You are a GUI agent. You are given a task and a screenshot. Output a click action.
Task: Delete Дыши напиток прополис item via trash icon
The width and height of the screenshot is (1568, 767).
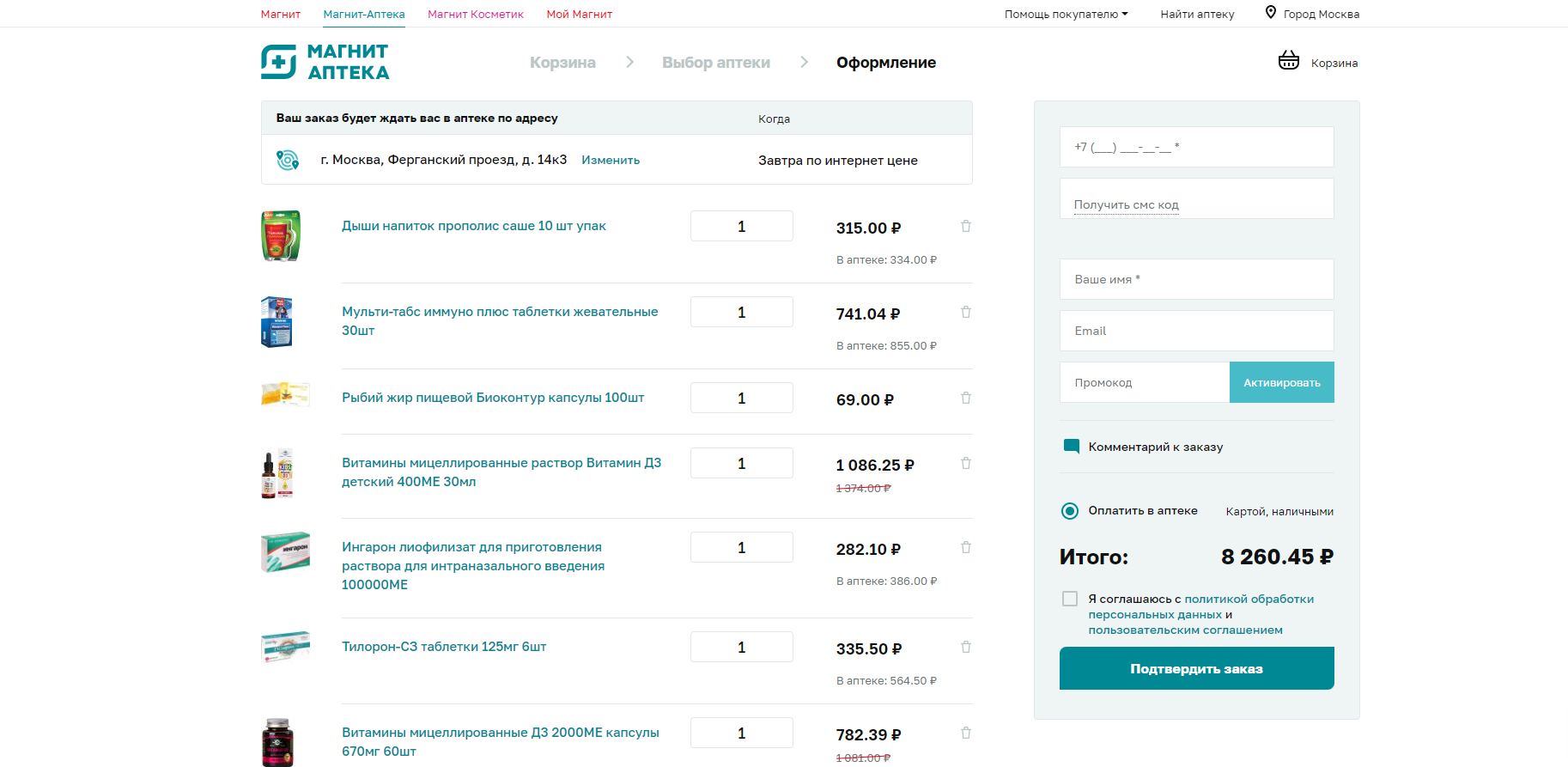[966, 226]
